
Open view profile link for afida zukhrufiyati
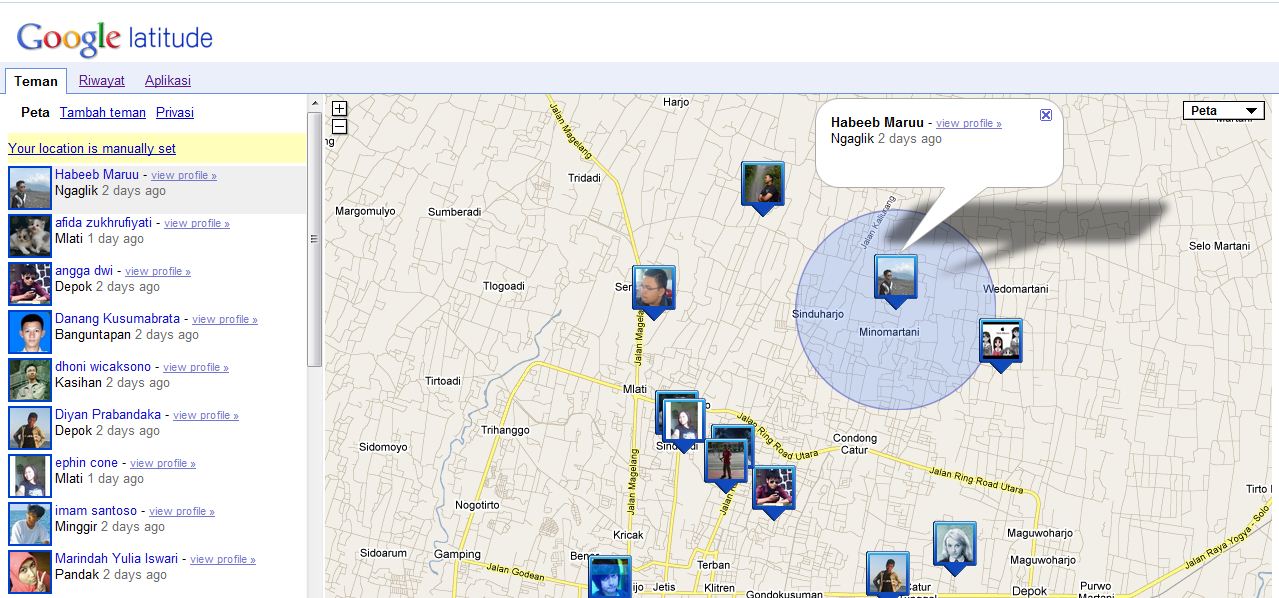pos(197,224)
